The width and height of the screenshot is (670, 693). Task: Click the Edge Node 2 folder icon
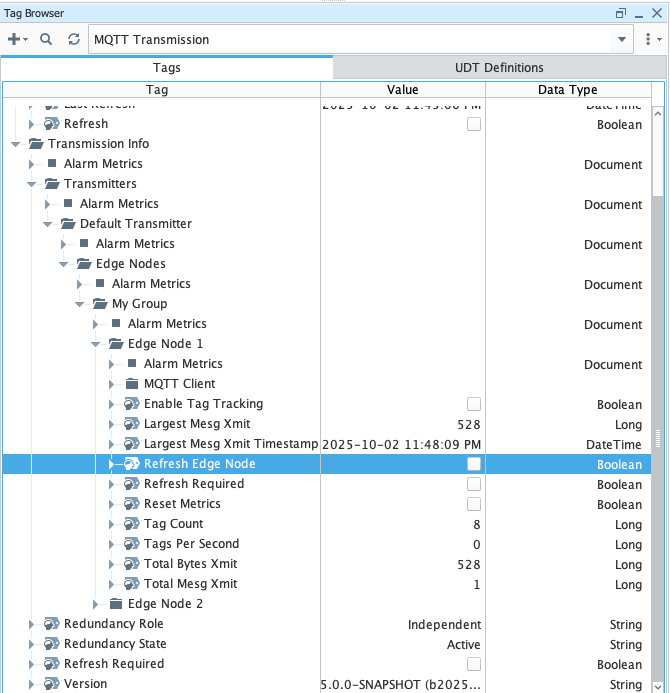(115, 604)
